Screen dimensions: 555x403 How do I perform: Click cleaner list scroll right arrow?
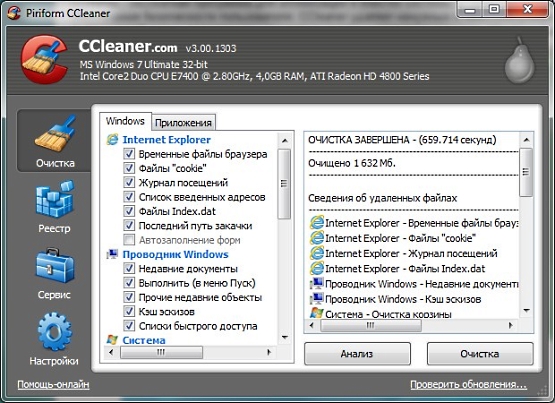(269, 352)
